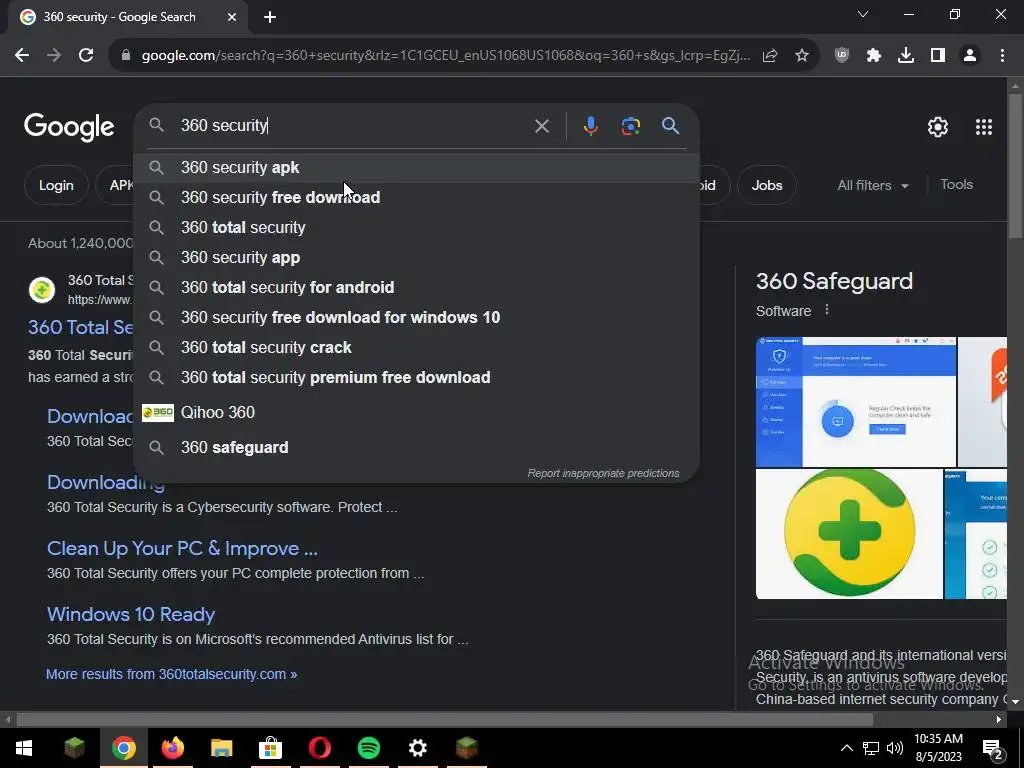This screenshot has height=768, width=1024.
Task: Open the uBlock Origin extension icon
Action: click(x=842, y=56)
